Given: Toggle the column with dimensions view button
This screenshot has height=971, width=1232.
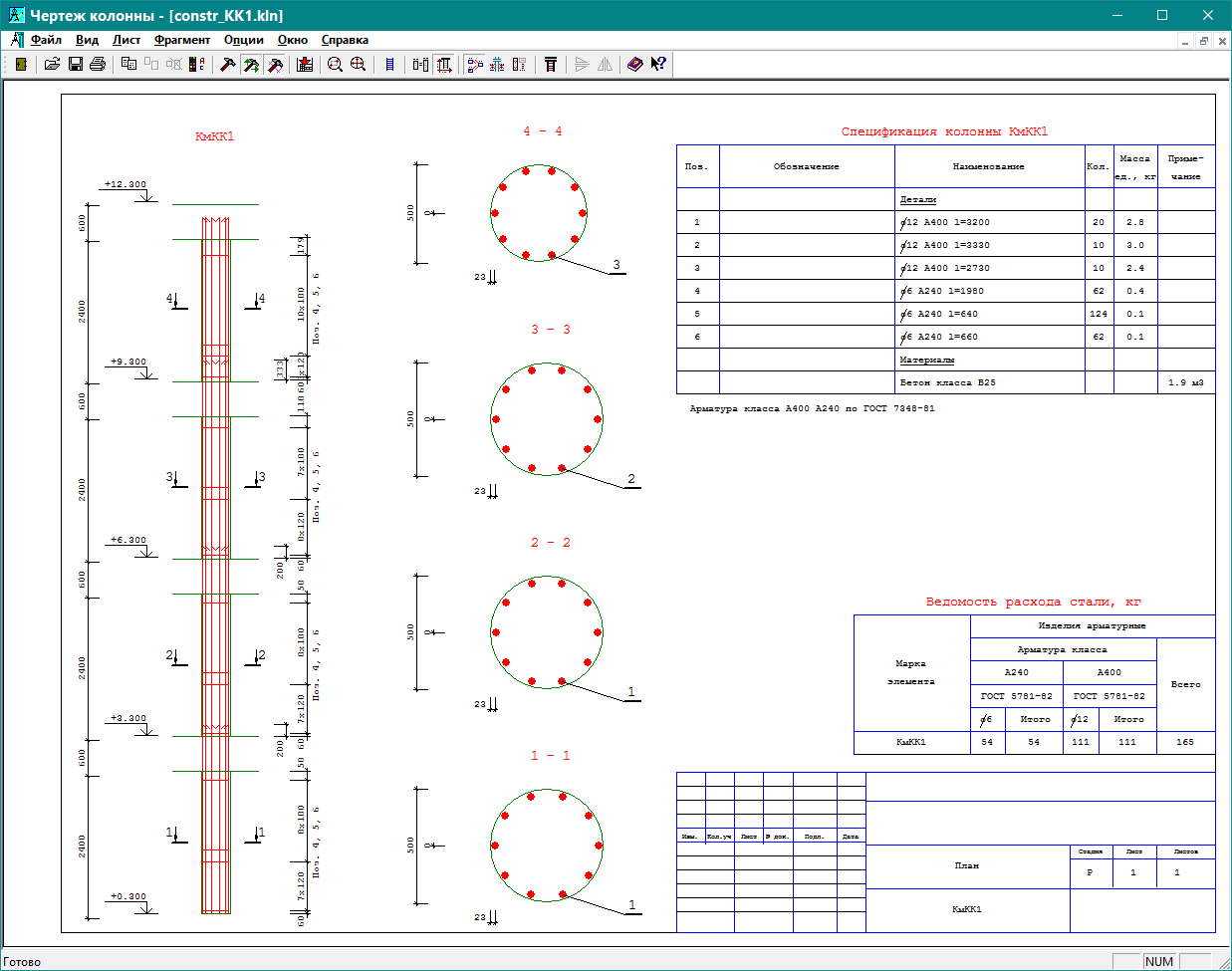Looking at the screenshot, I should tap(444, 64).
